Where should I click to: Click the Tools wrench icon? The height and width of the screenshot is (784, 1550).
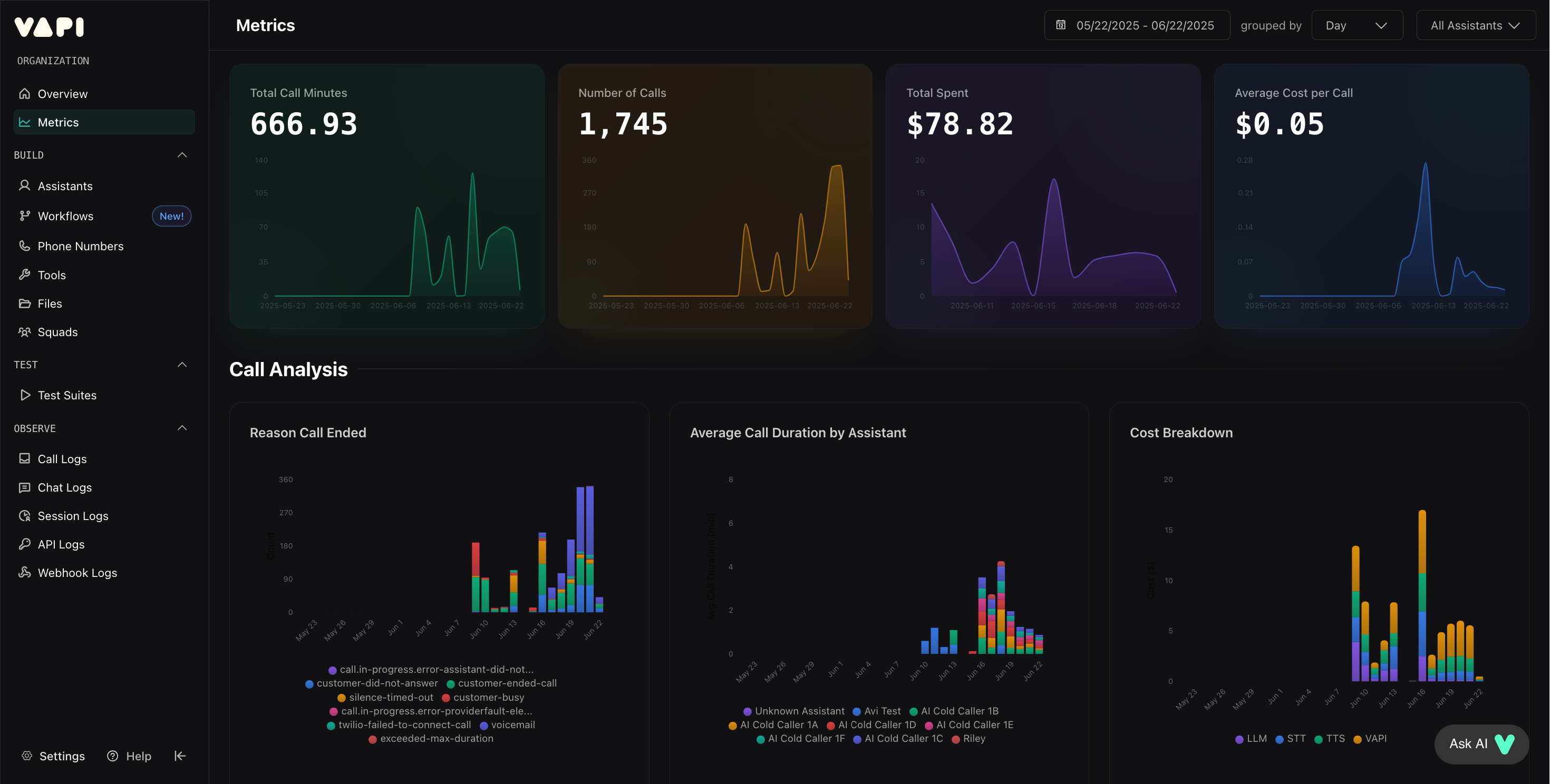point(25,275)
